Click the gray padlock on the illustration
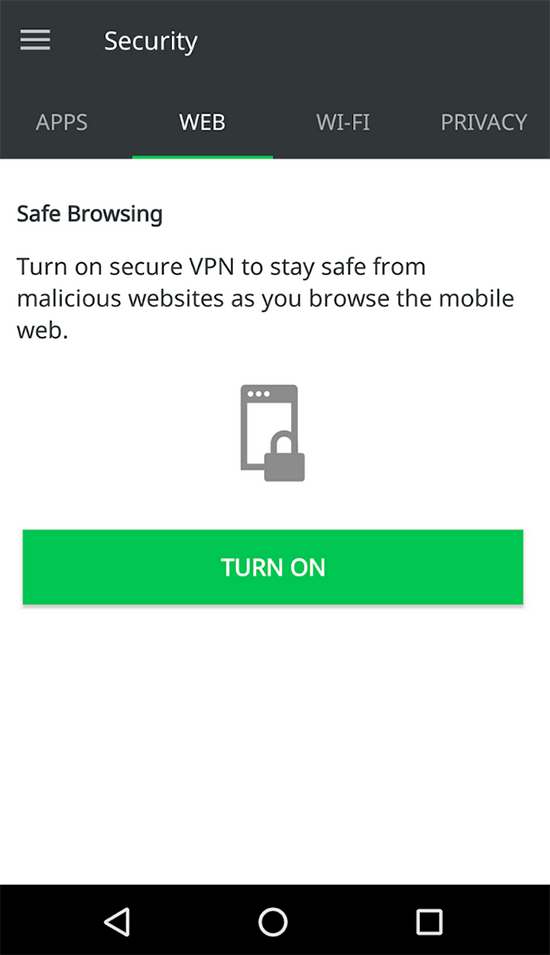 click(x=284, y=456)
